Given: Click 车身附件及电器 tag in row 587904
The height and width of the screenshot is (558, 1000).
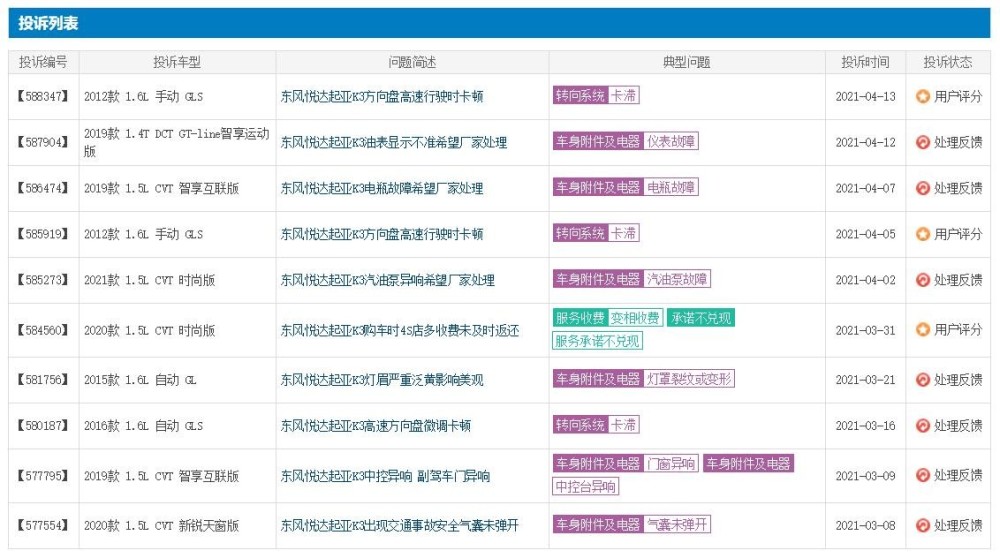Looking at the screenshot, I should click(598, 141).
